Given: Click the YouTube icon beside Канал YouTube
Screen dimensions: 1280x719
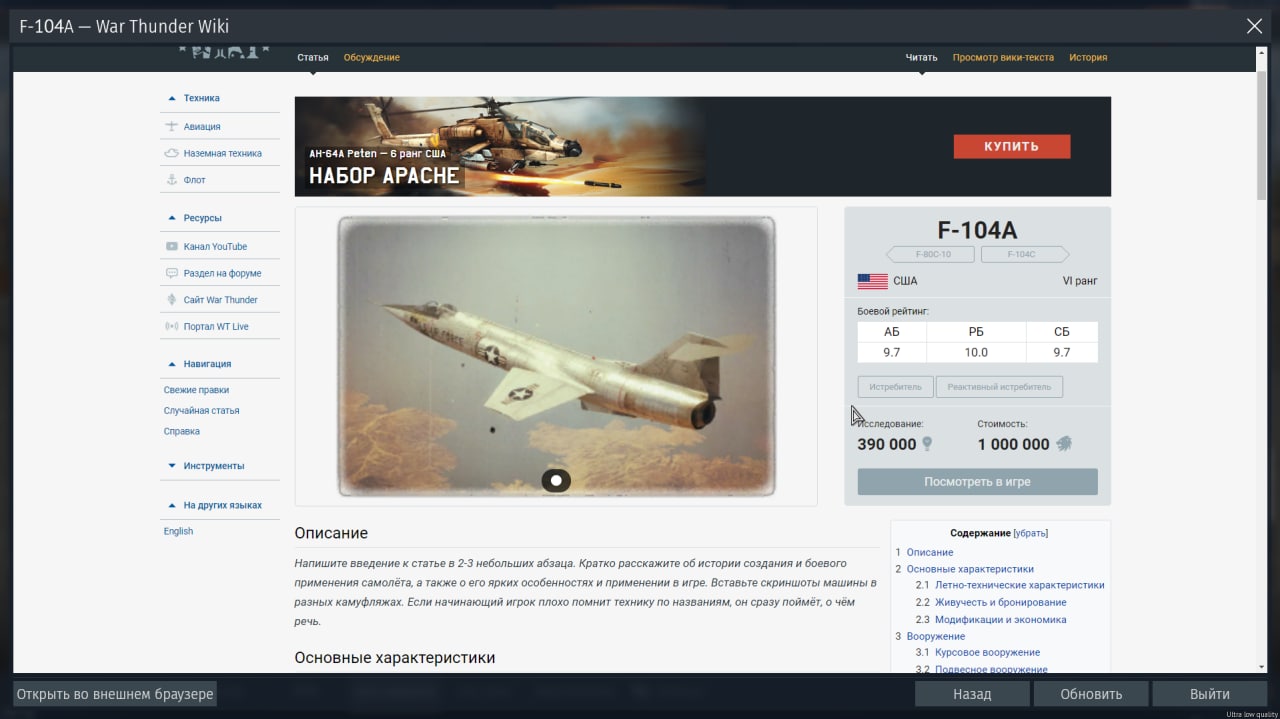Looking at the screenshot, I should tap(172, 246).
